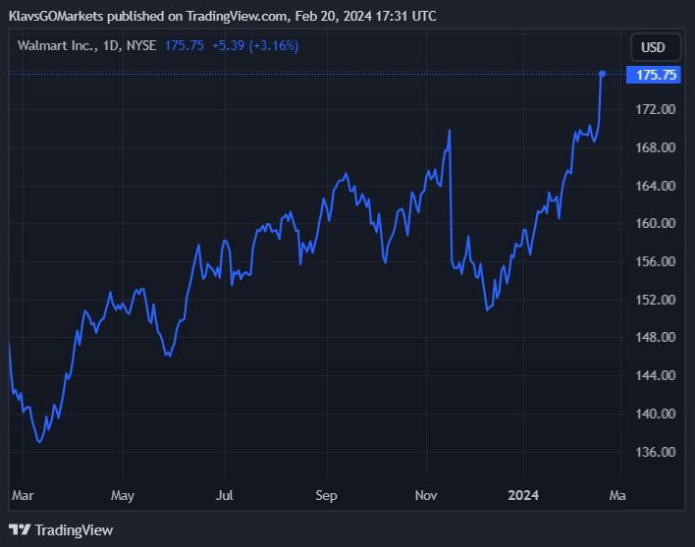Click the TradingView logo icon
Viewport: 695px width, 547px height.
click(x=20, y=529)
